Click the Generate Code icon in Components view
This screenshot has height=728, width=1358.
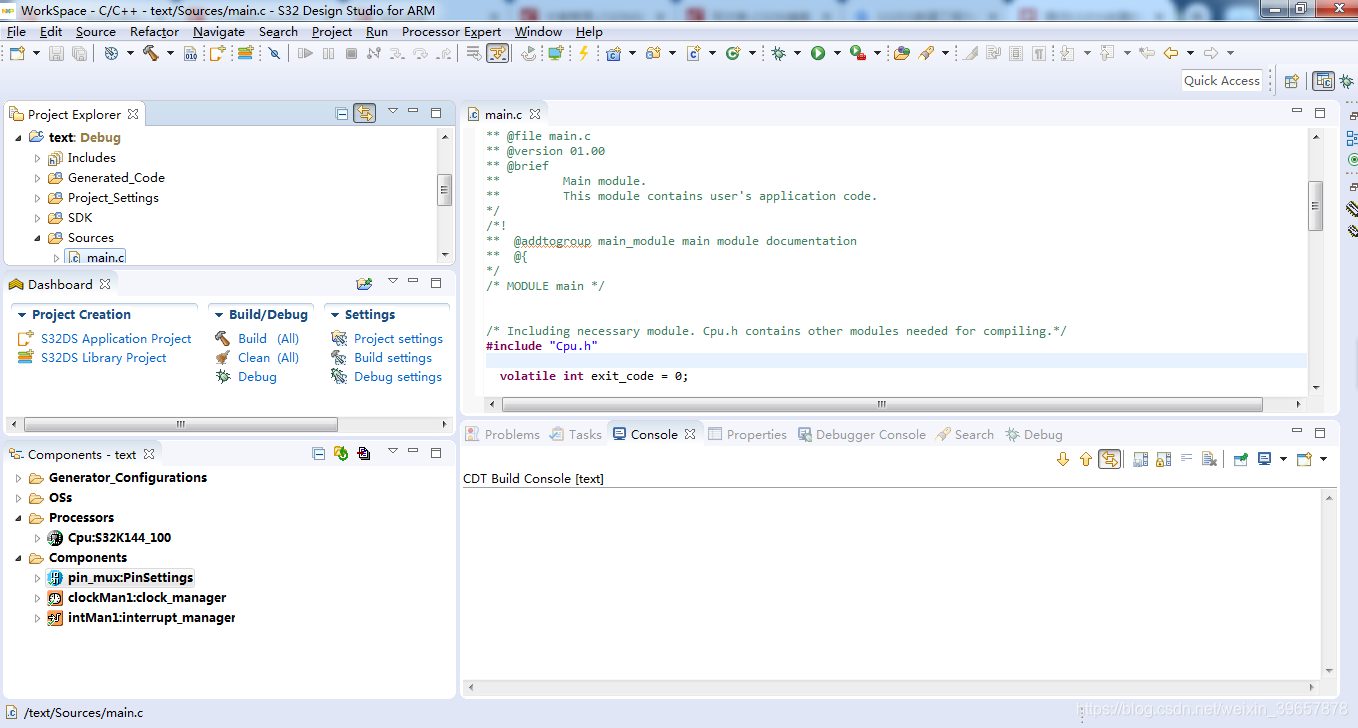(341, 453)
